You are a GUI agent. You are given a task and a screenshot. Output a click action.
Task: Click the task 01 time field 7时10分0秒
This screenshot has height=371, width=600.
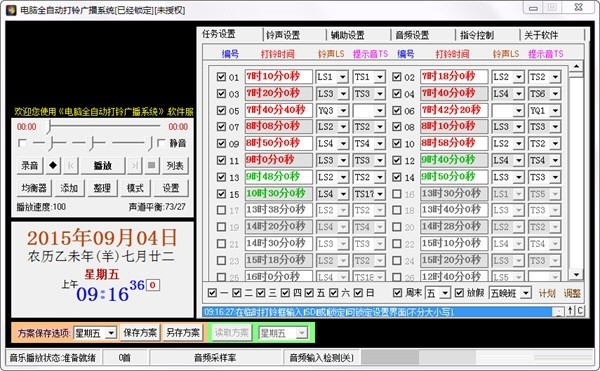pyautogui.click(x=279, y=76)
